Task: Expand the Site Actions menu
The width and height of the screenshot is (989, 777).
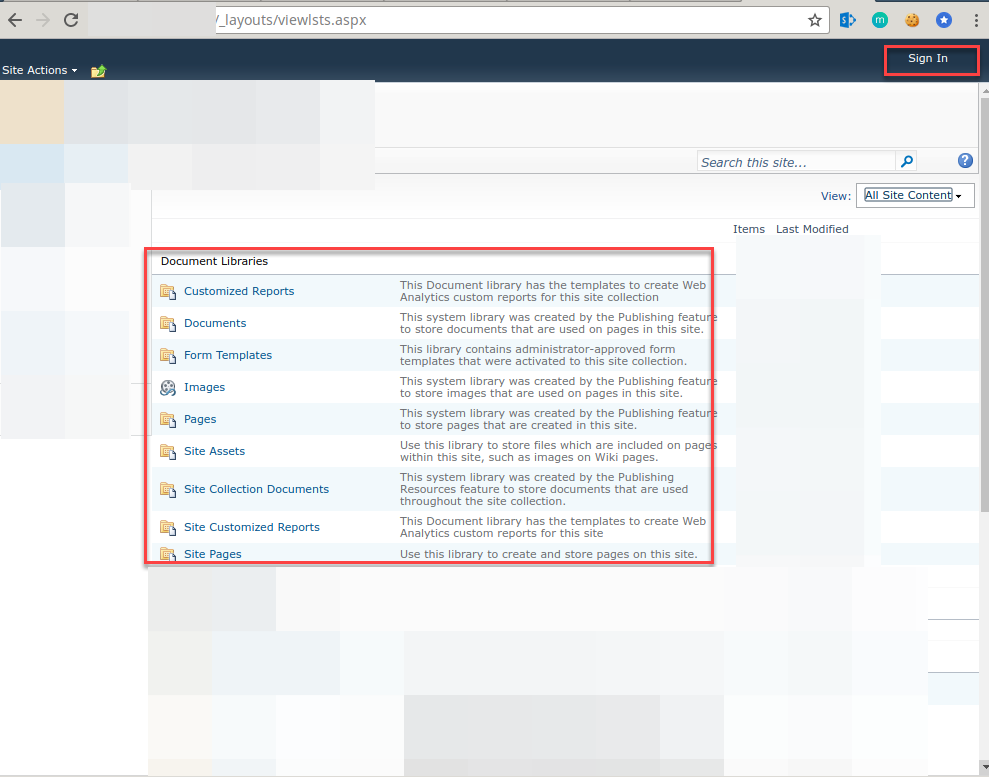Action: 38,70
